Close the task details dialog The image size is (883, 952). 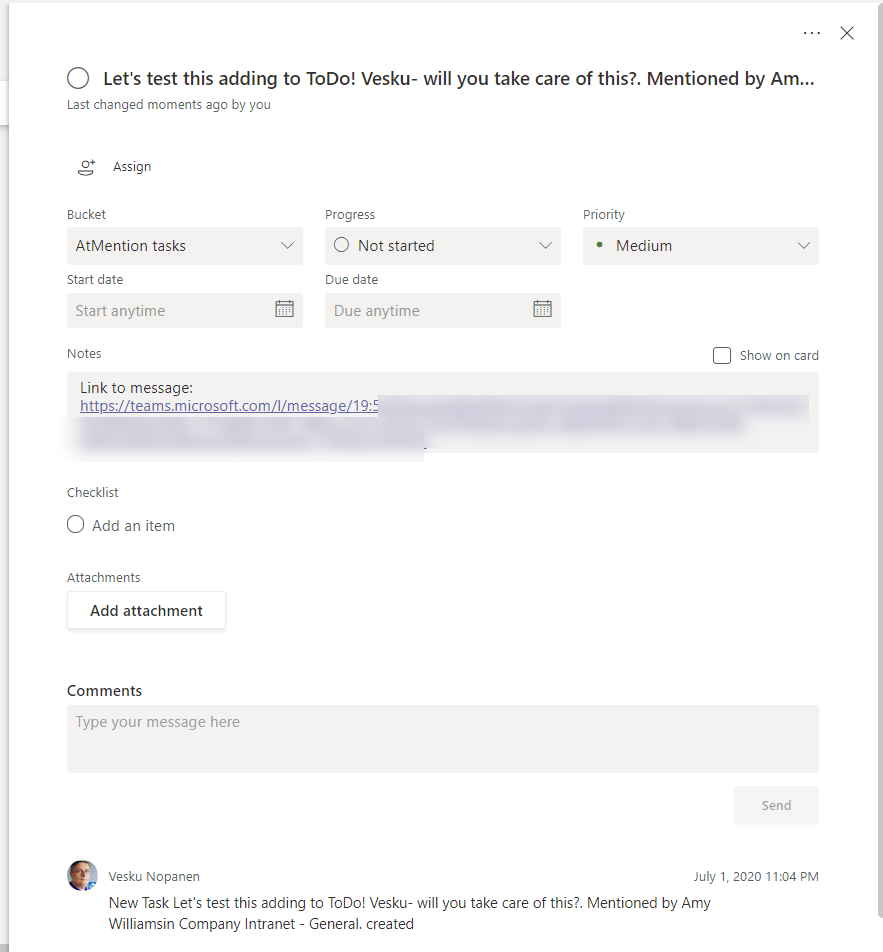[847, 33]
